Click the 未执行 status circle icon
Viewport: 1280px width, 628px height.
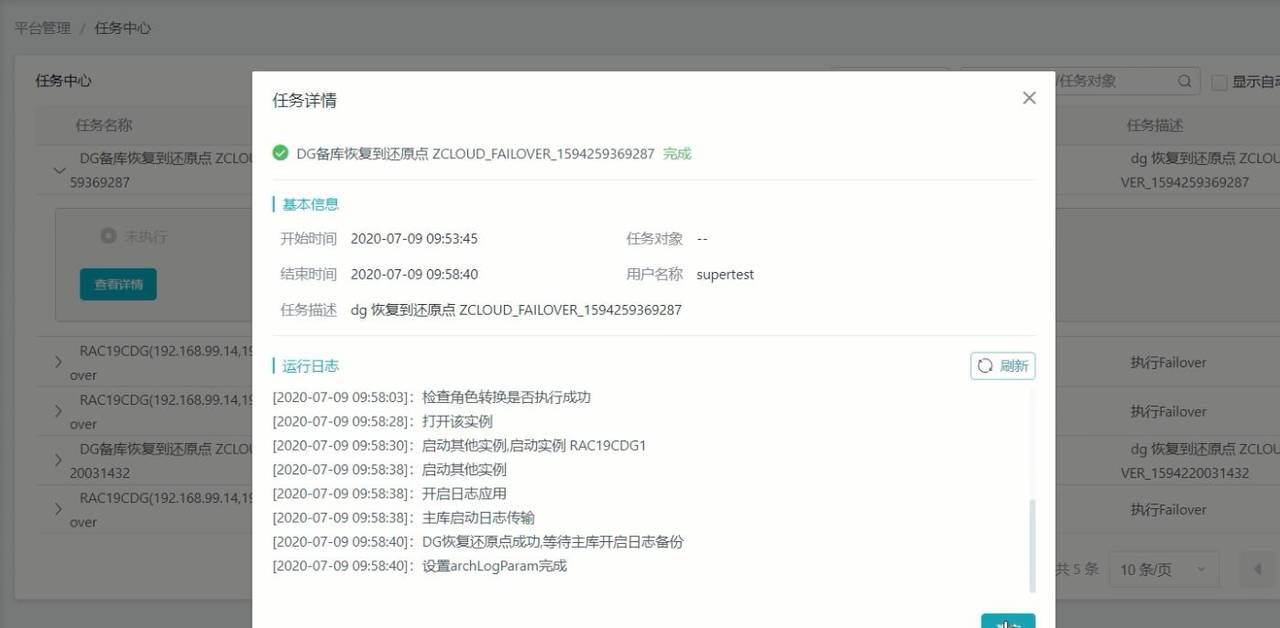tap(108, 236)
